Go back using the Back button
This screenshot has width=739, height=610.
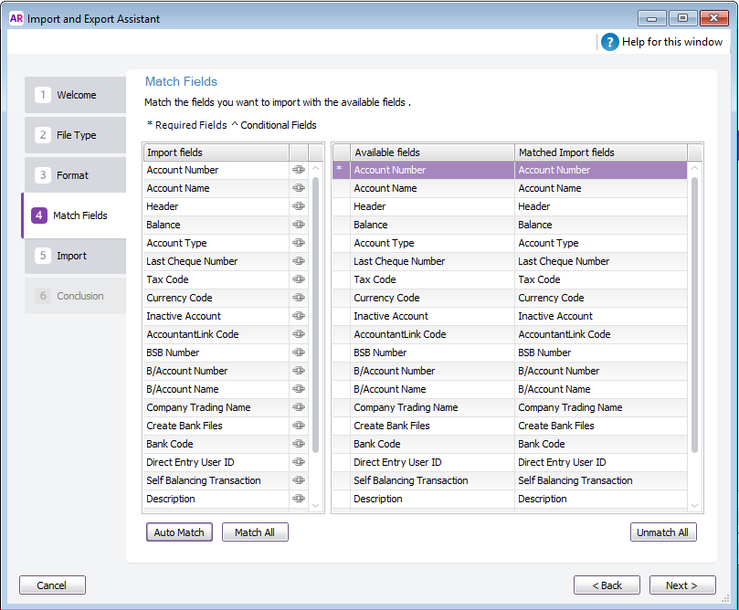point(606,585)
